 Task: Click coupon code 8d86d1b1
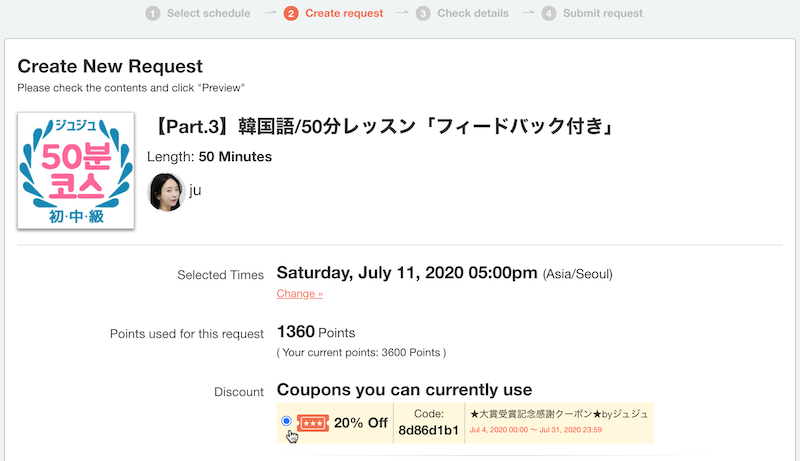(429, 430)
